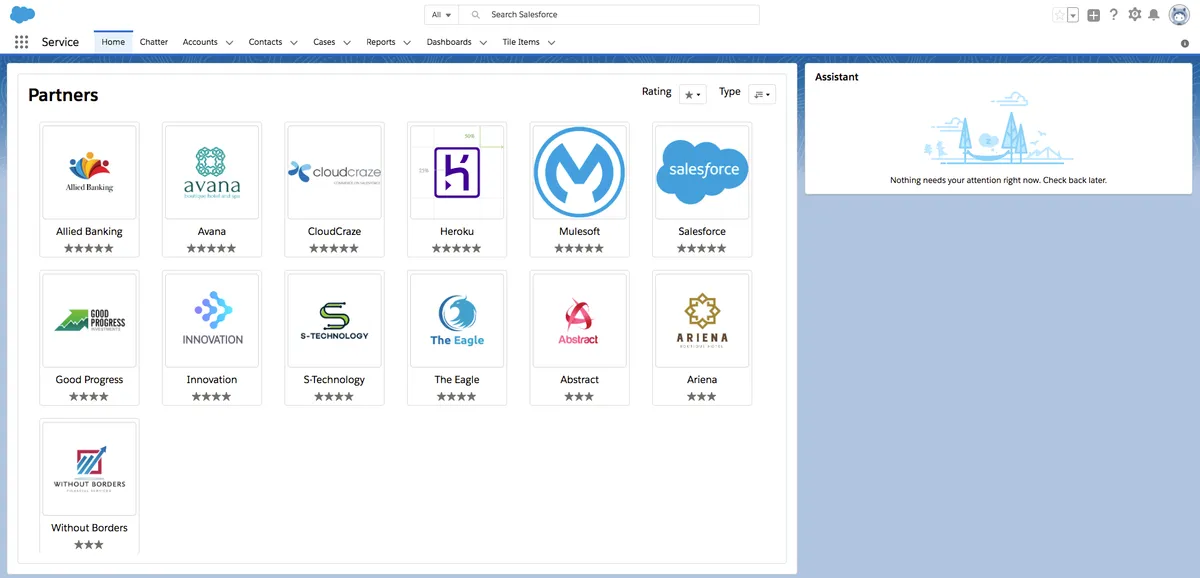The width and height of the screenshot is (1200, 578).
Task: Select the The Eagle logo tile
Action: point(457,320)
